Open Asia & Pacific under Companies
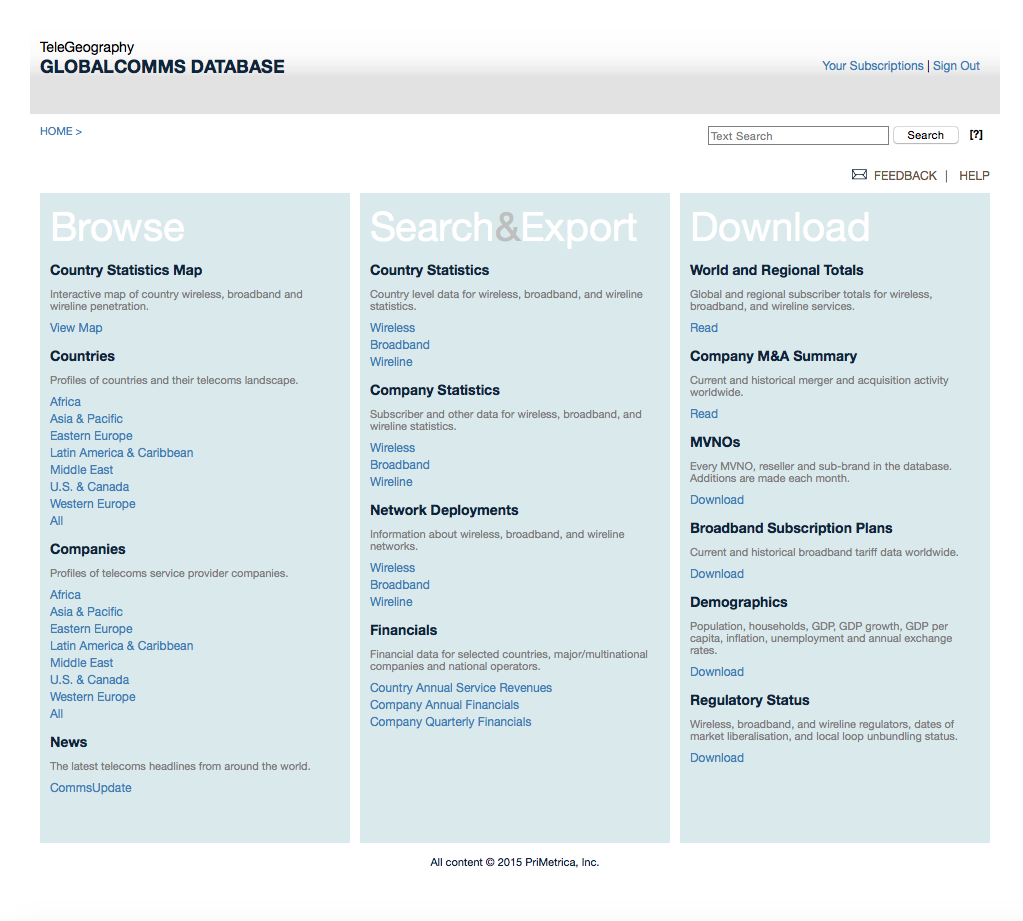Screen dimensions: 1023x921 tap(86, 612)
